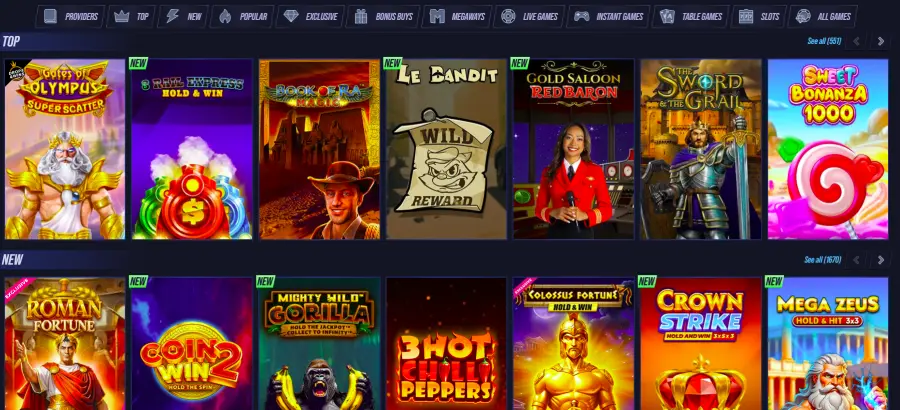Screen dimensions: 900x410
Task: Launch Book of Ra Magic game
Action: 319,149
